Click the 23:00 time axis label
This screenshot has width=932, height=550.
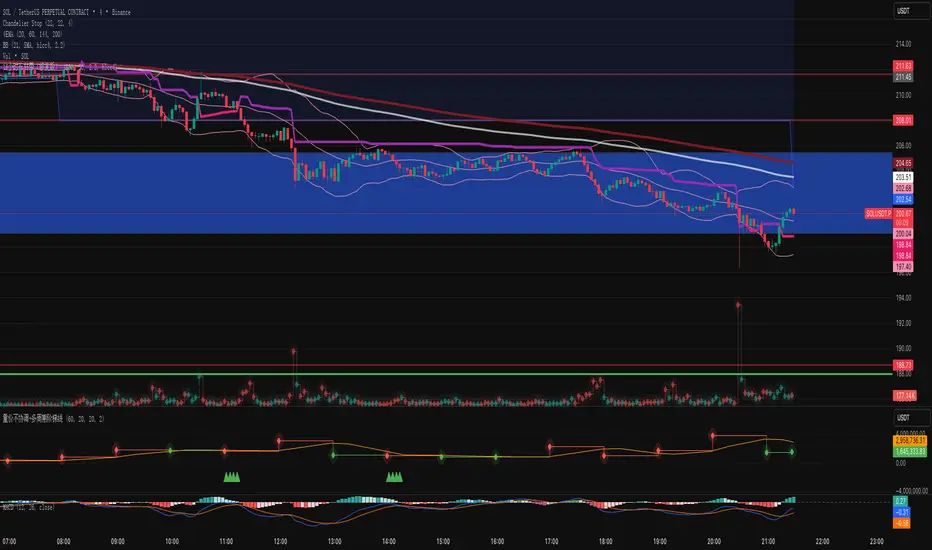pos(877,541)
